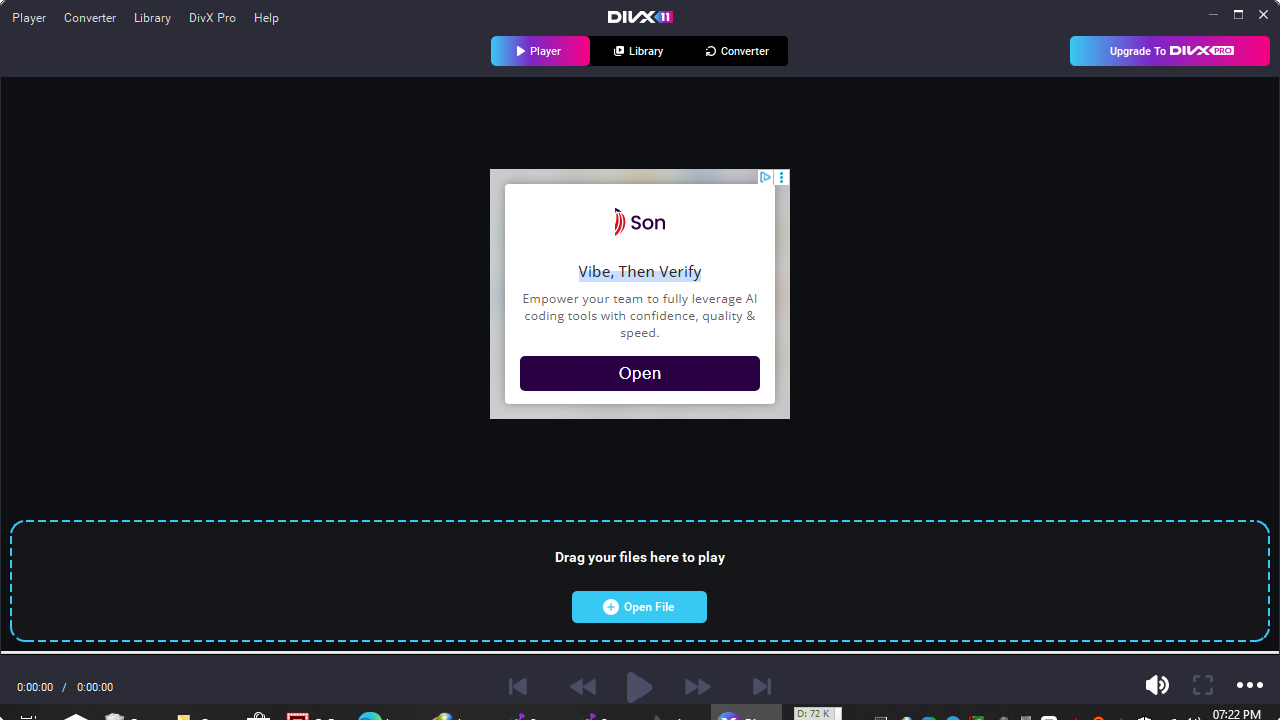1280x720 pixels.
Task: Click the Open button in the ad
Action: tap(639, 373)
